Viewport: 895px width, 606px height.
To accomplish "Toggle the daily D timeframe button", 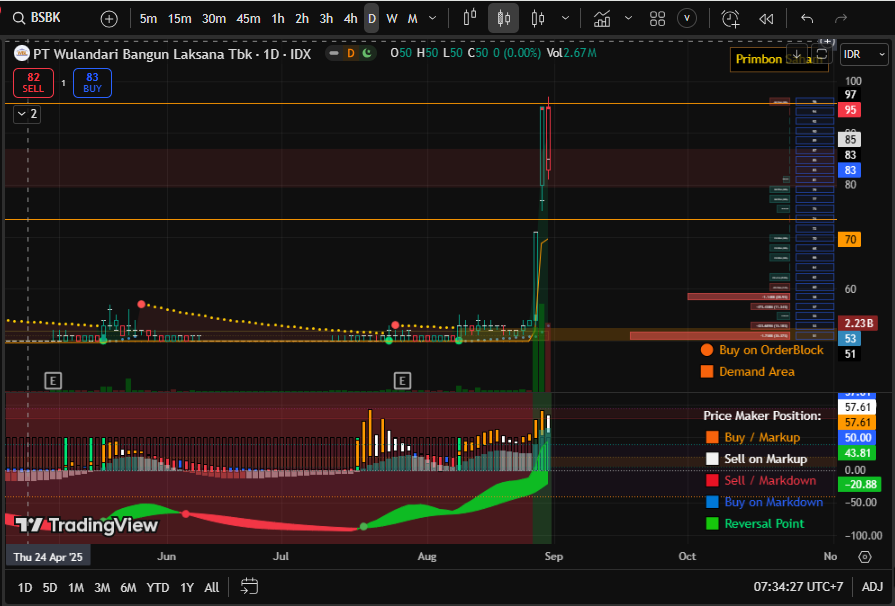I will (x=372, y=19).
